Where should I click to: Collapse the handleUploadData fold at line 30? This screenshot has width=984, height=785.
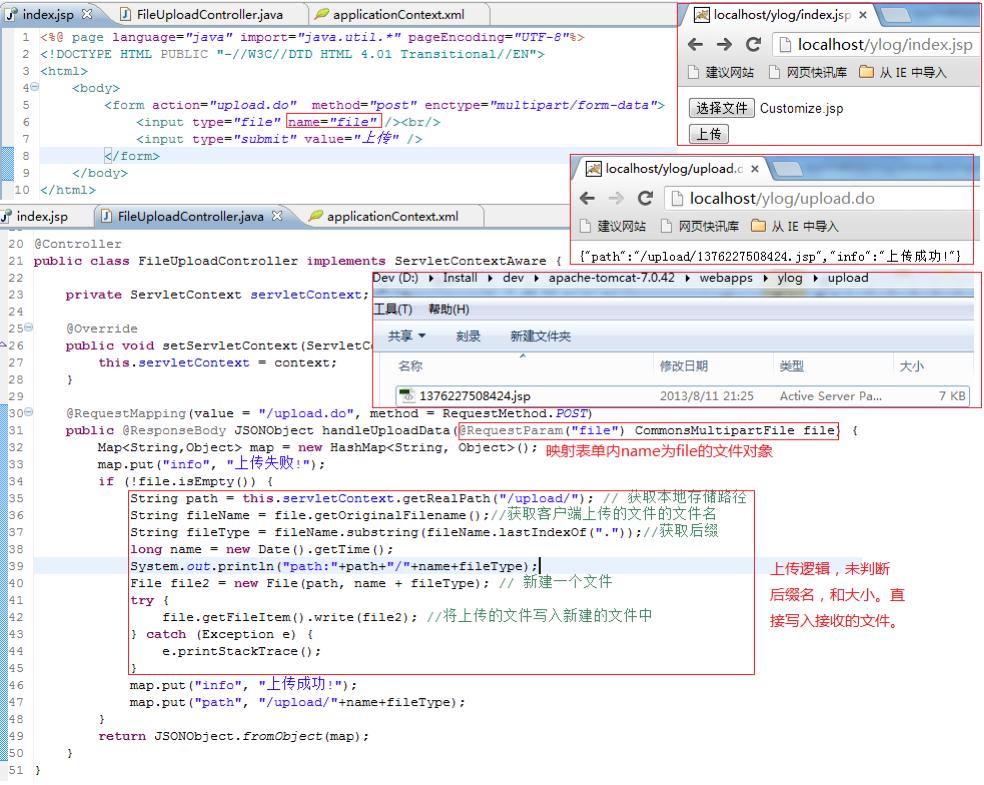[29, 413]
